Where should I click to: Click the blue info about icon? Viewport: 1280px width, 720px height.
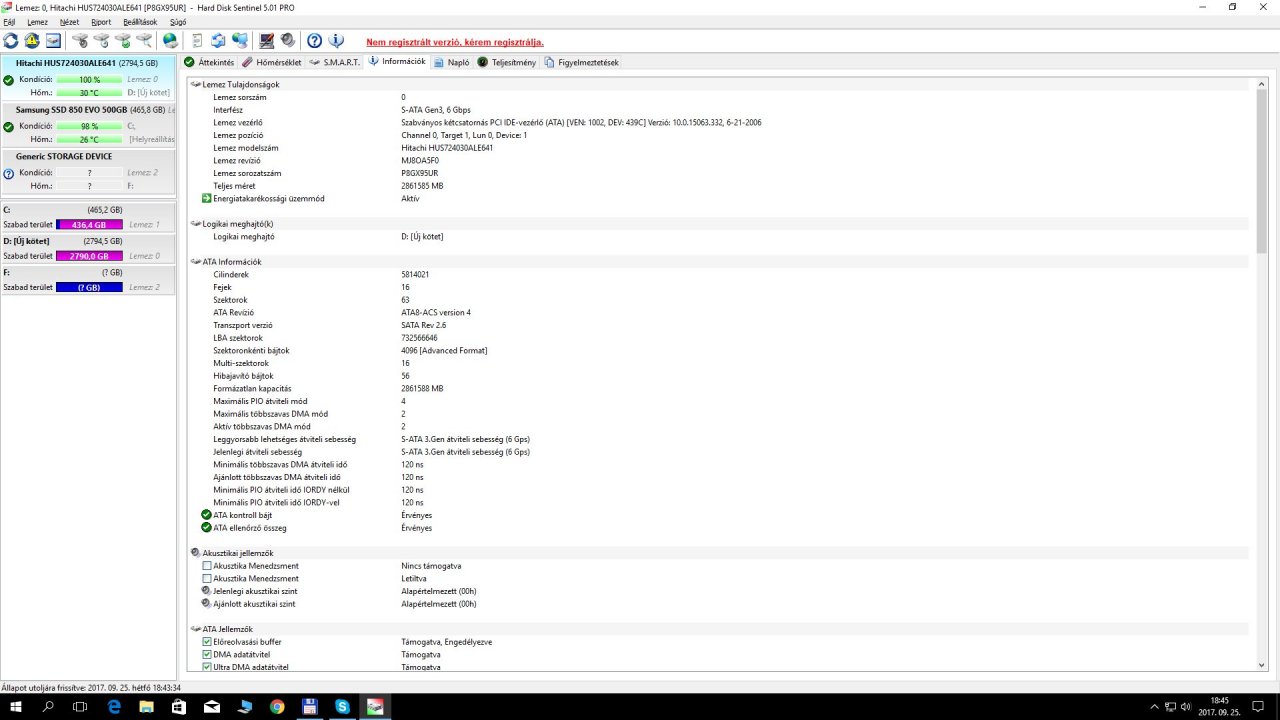click(x=336, y=41)
